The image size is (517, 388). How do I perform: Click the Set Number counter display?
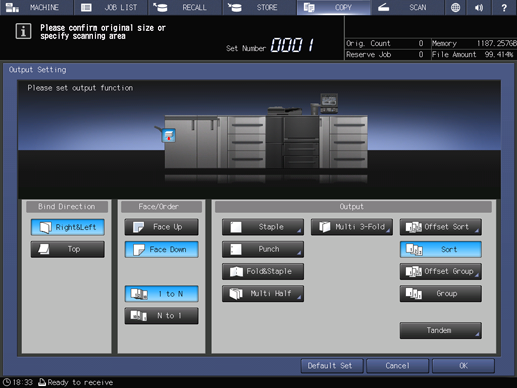point(292,45)
